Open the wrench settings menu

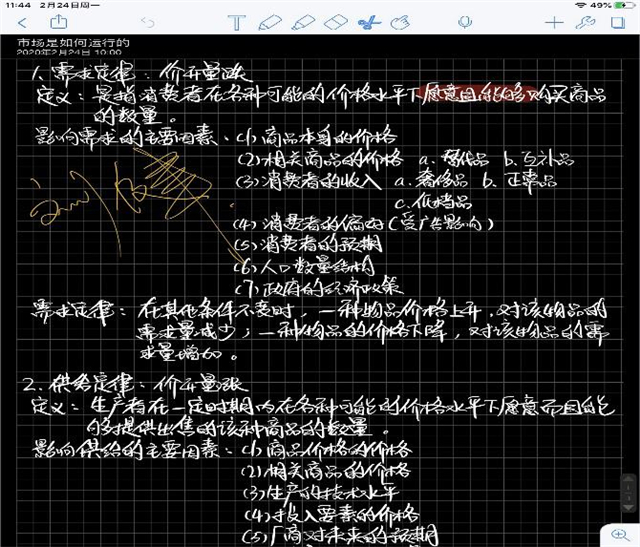click(585, 22)
